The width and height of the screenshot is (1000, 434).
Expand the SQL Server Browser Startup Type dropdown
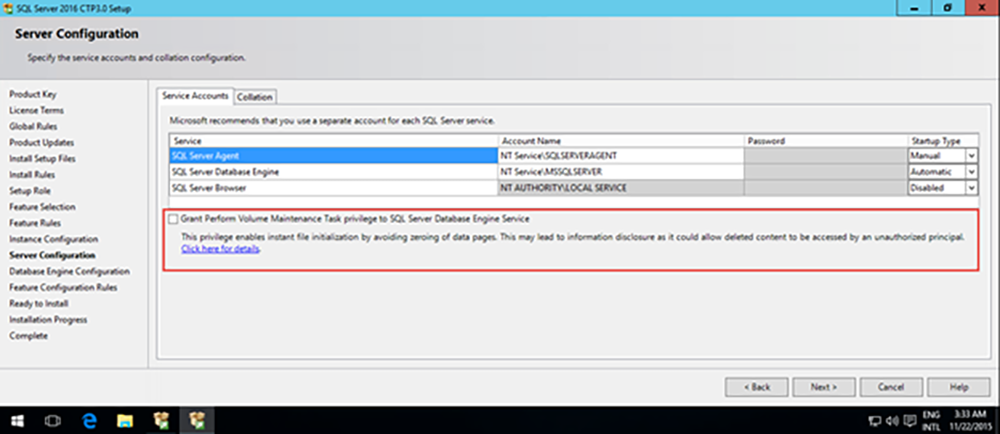pos(971,188)
